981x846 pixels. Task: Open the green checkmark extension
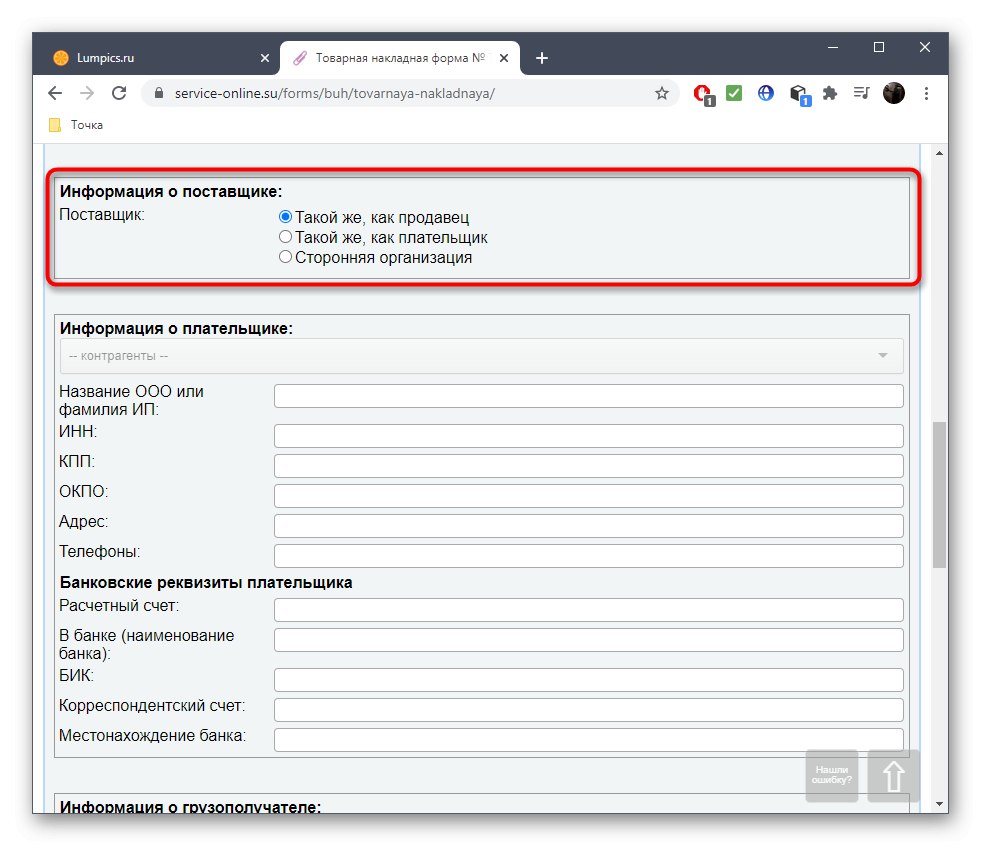733,92
